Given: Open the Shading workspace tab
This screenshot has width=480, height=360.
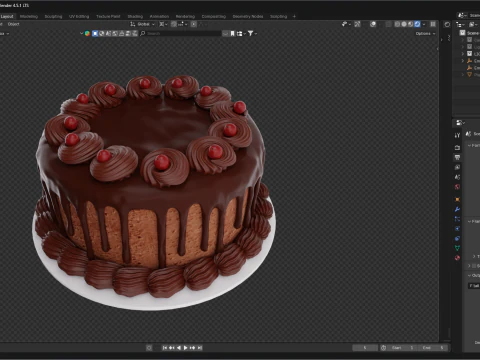Looking at the screenshot, I should pyautogui.click(x=135, y=16).
